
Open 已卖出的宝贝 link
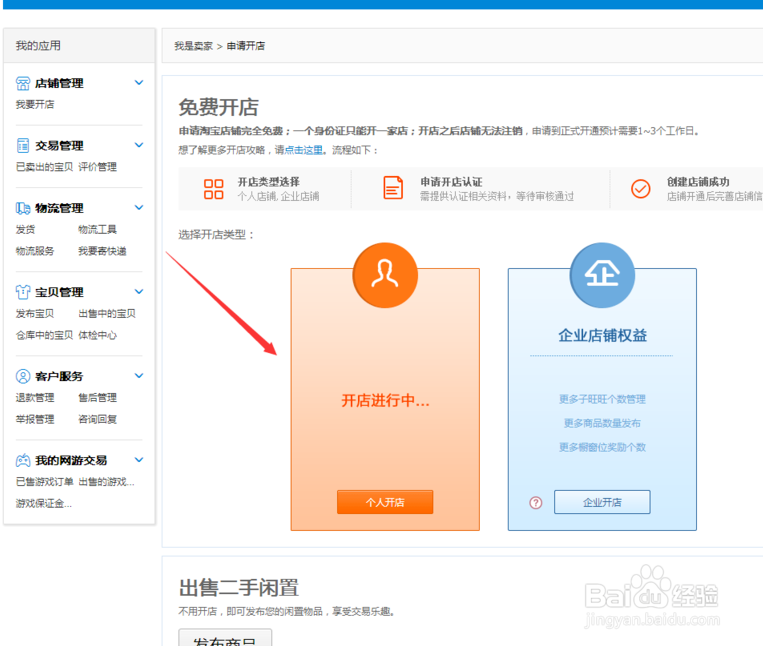point(44,167)
